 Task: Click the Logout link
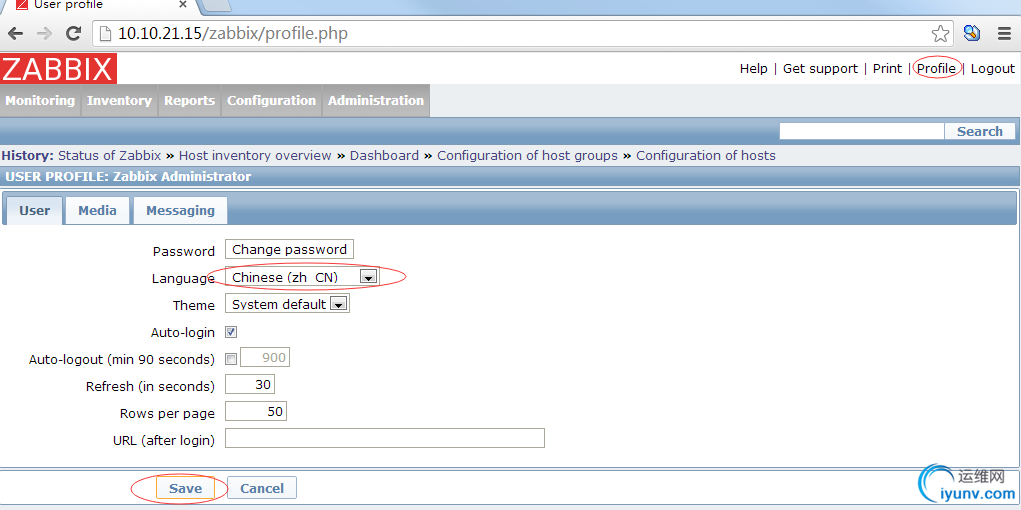[992, 69]
